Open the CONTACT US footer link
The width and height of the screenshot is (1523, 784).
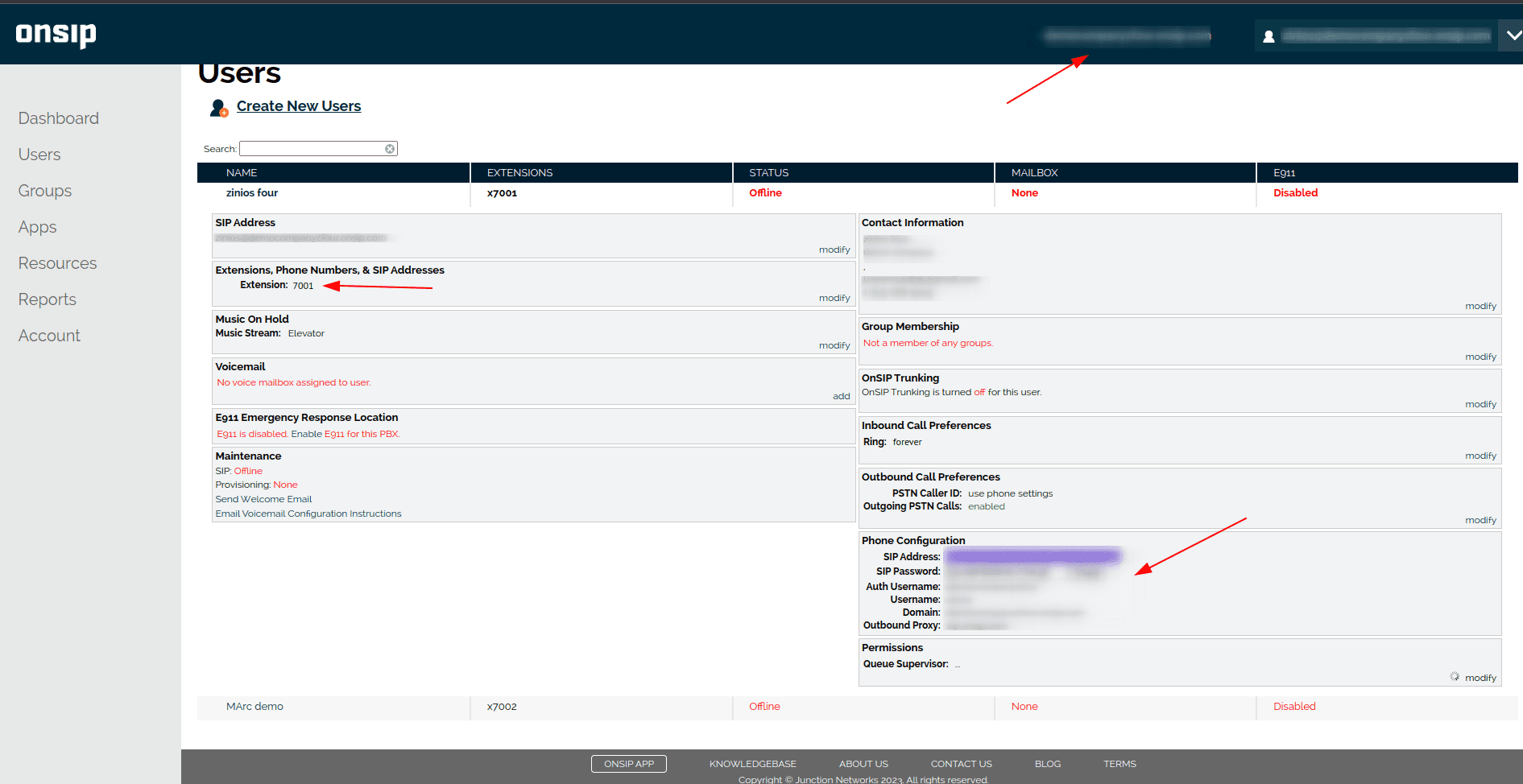click(961, 764)
